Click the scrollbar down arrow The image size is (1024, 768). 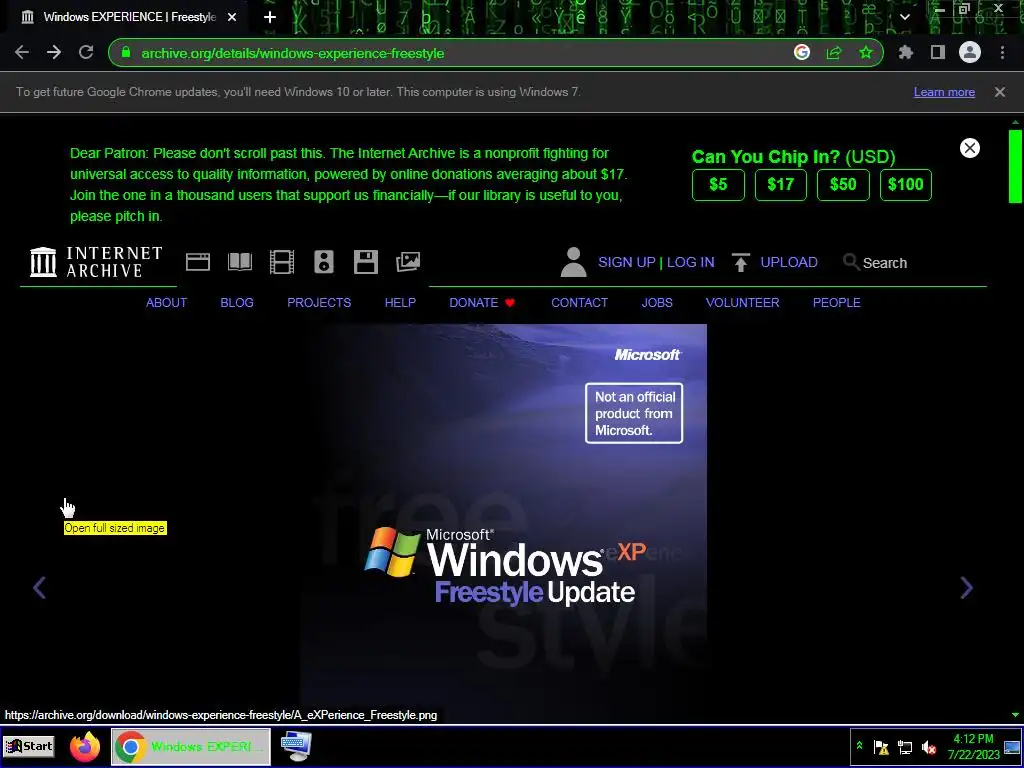click(1015, 715)
